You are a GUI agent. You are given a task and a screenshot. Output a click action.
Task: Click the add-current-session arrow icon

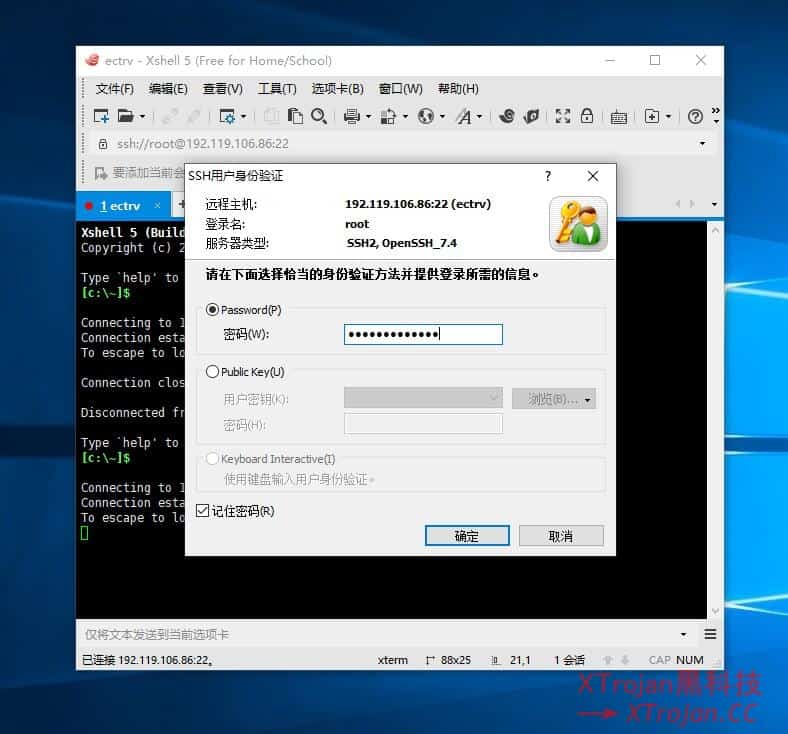click(101, 174)
